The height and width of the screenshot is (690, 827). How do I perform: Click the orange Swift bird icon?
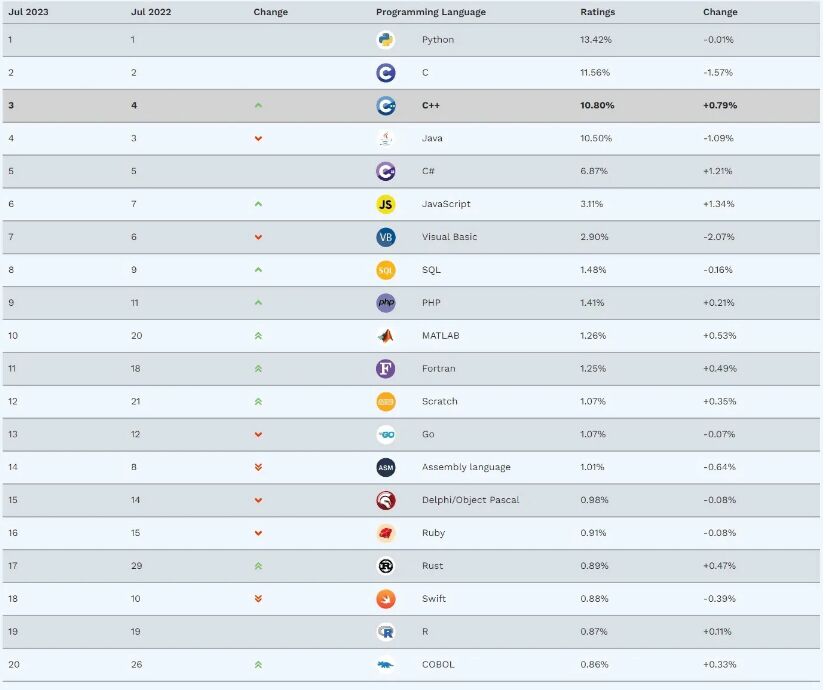[x=385, y=599]
